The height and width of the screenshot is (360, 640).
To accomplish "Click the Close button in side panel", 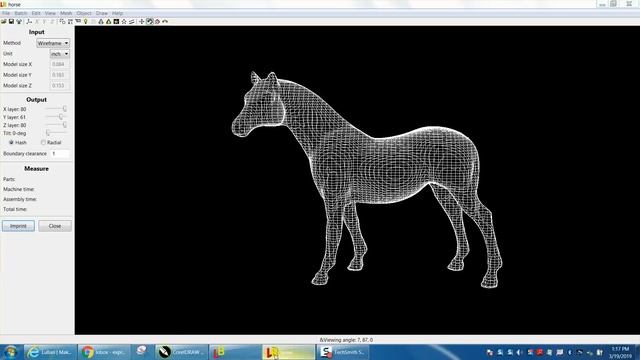I will (55, 226).
